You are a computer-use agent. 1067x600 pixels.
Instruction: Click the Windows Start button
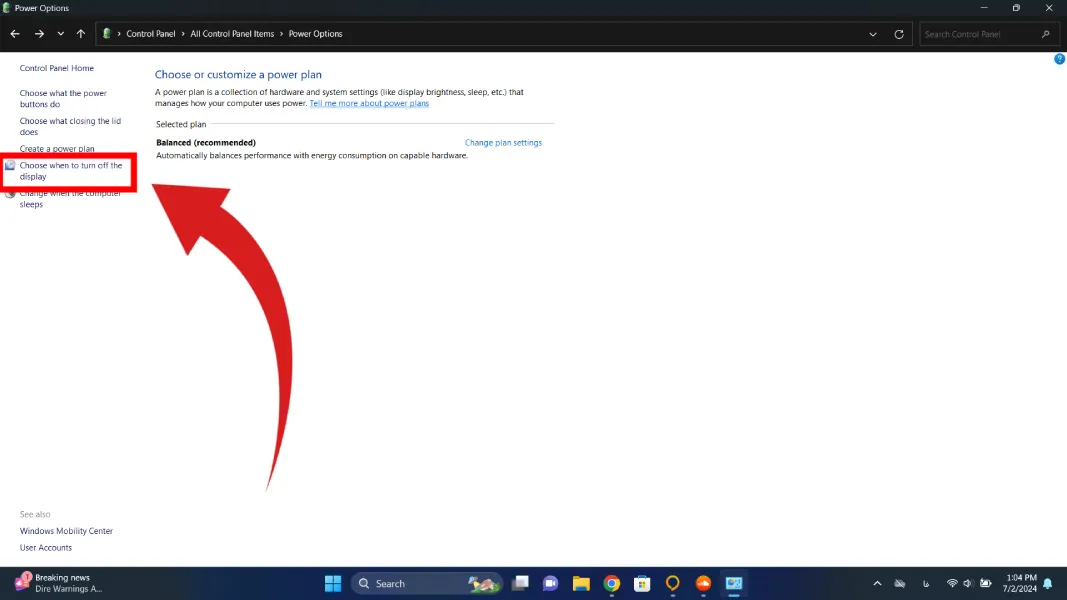click(333, 583)
